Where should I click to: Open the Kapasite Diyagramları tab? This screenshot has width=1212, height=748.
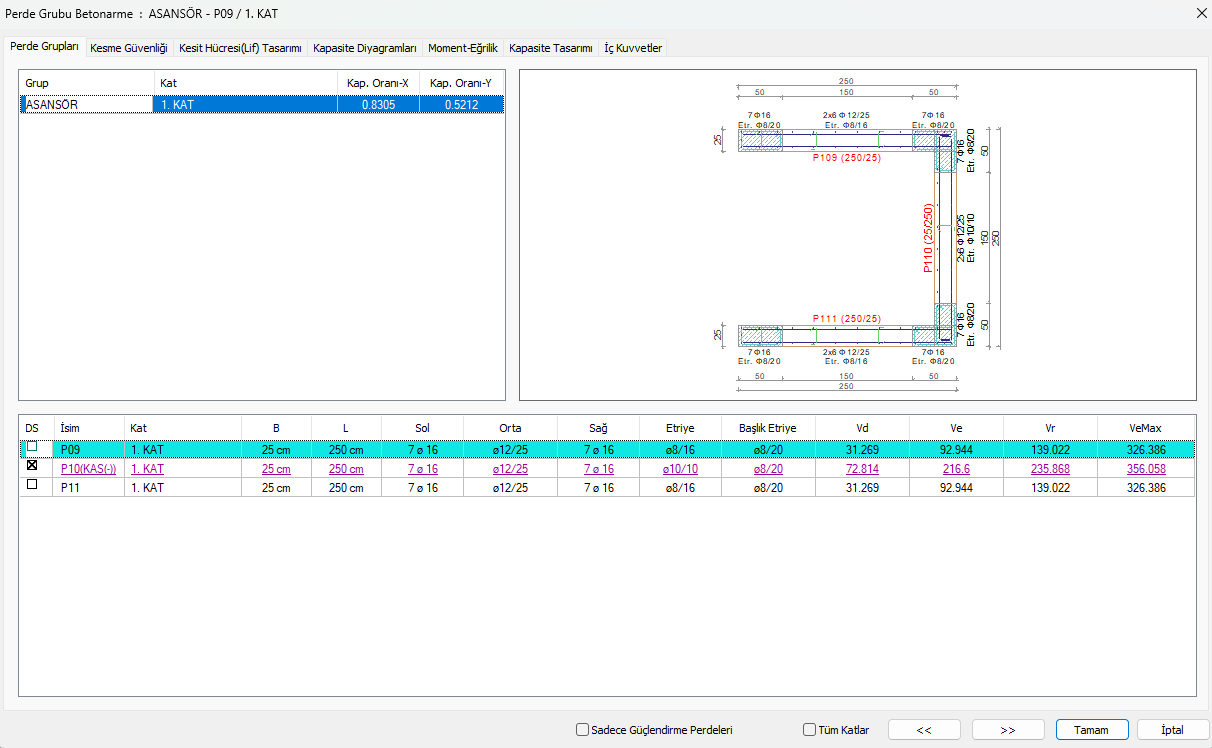pos(364,48)
